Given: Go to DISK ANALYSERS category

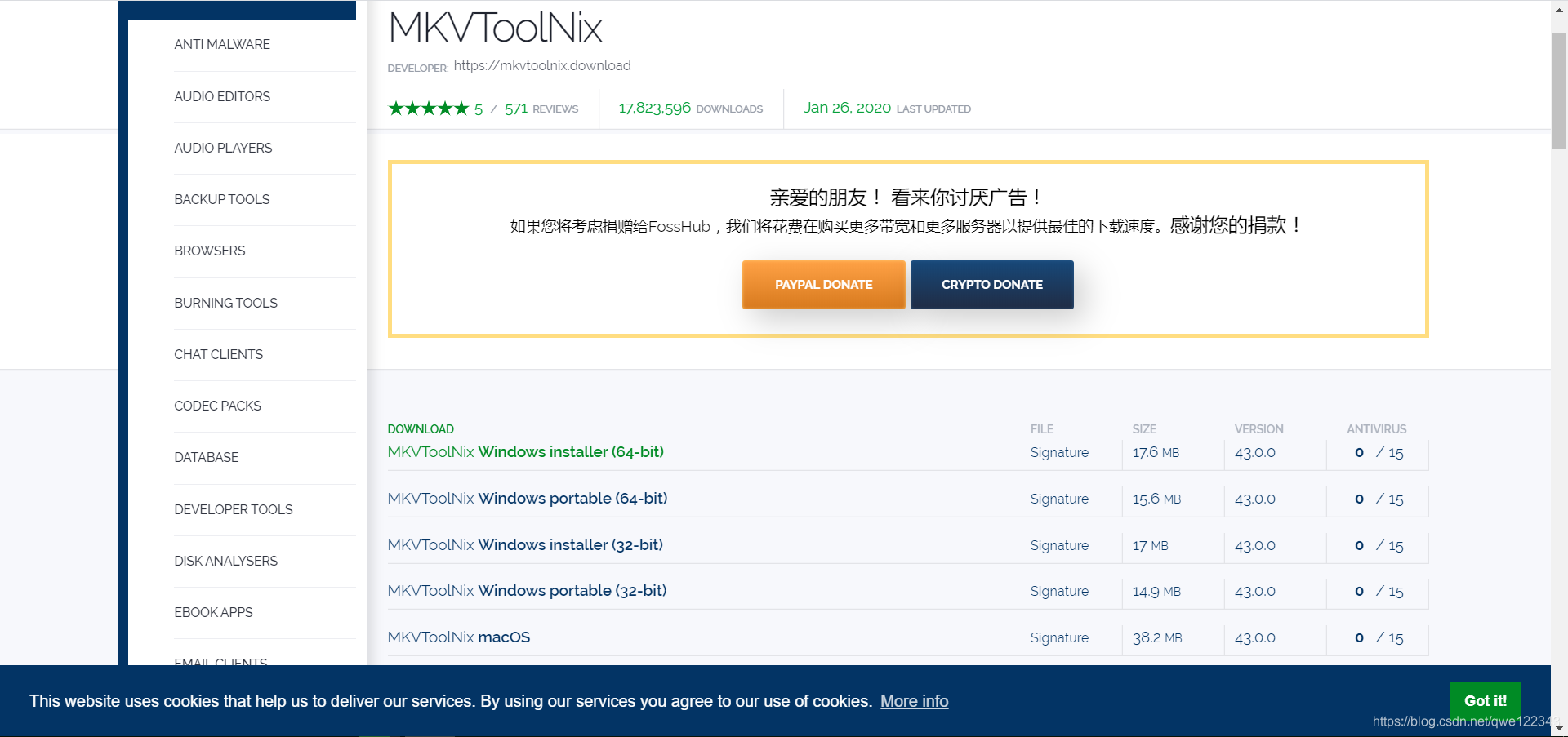Looking at the screenshot, I should point(225,561).
